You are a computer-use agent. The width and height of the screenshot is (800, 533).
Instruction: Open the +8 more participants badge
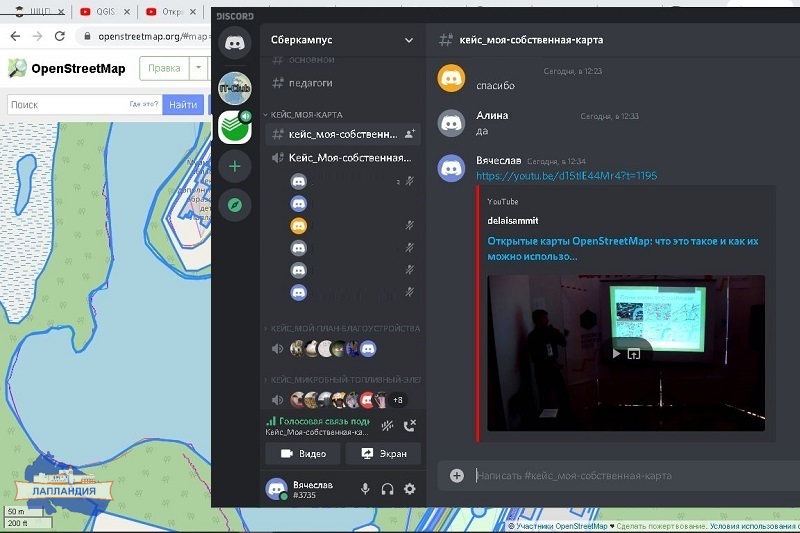[397, 400]
